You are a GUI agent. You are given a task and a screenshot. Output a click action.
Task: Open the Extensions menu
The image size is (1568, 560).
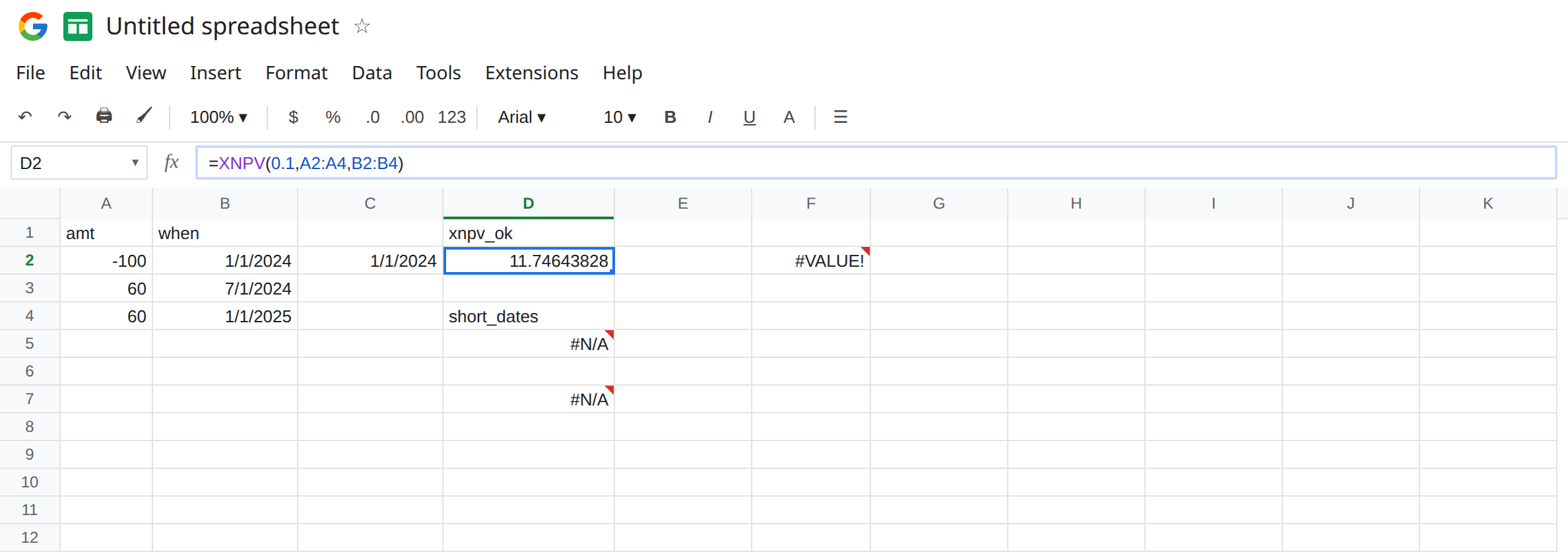coord(531,73)
